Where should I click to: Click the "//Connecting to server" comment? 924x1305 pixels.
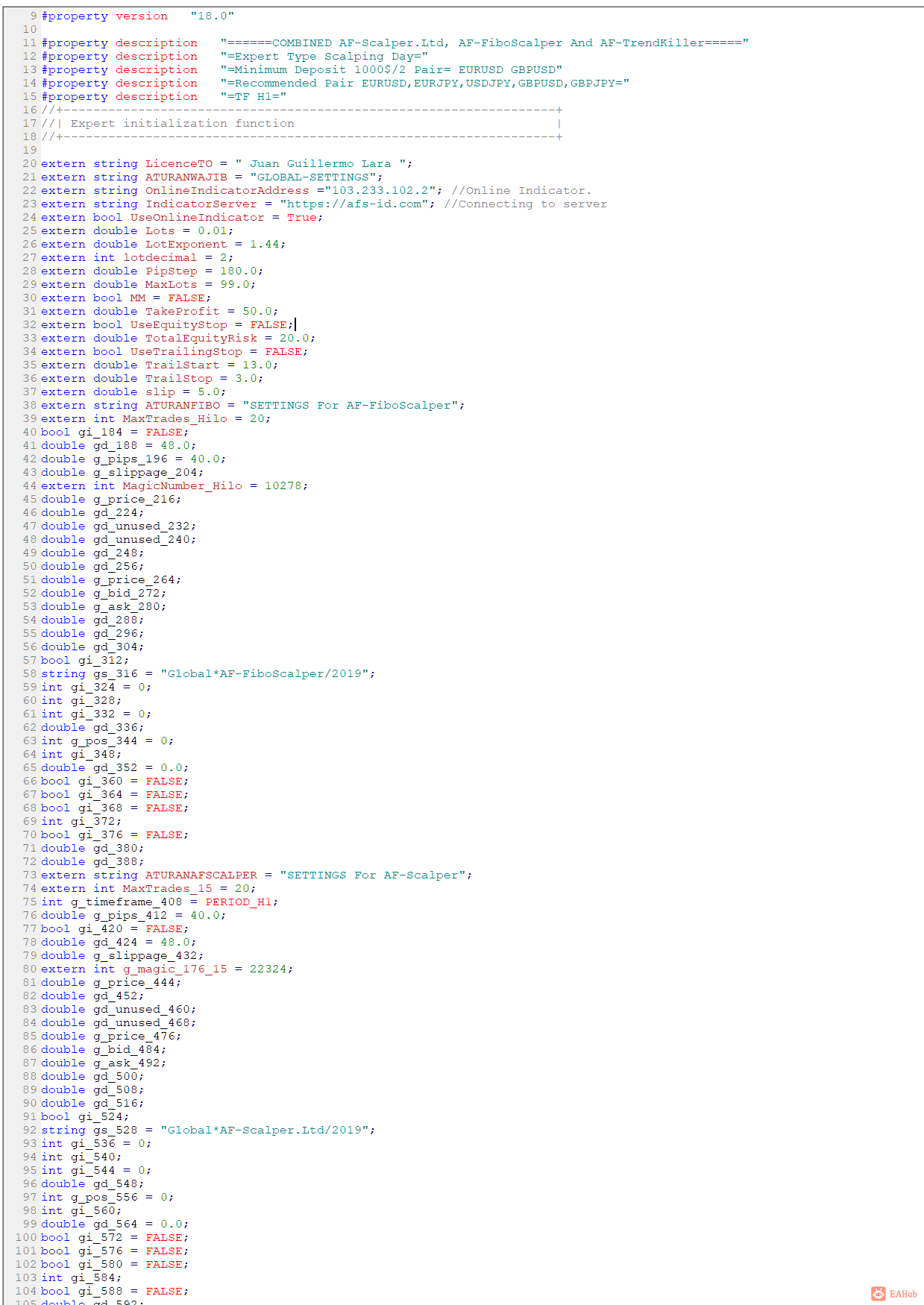tap(525, 204)
